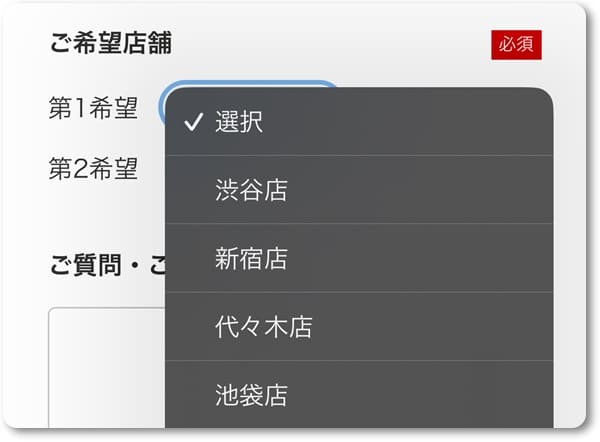This screenshot has width=600, height=442.
Task: Choose the default 選択 placeholder option
Action: pyautogui.click(x=359, y=122)
